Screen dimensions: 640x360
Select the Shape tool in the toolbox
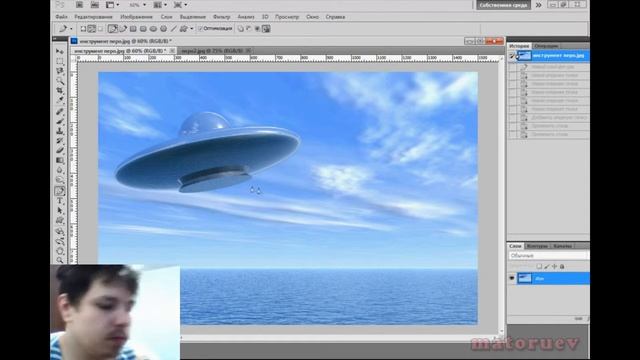[x=60, y=220]
